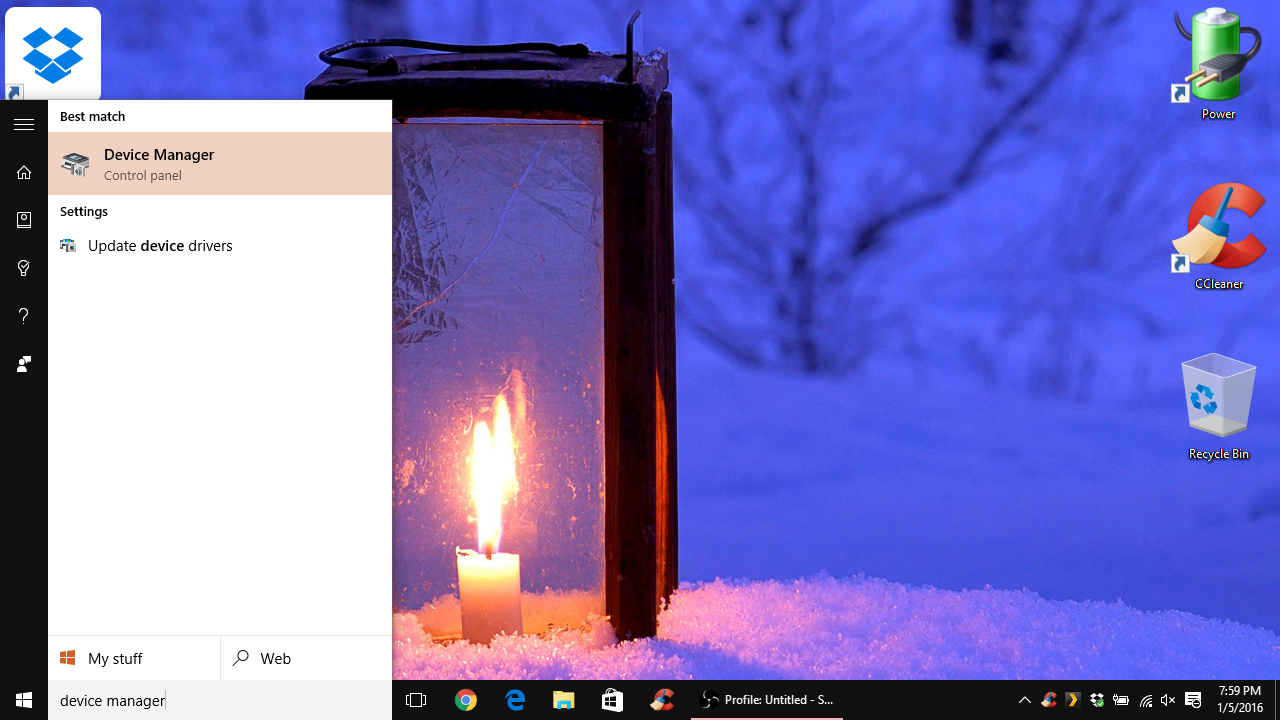The image size is (1280, 720).
Task: Launch Microsoft Edge from the taskbar
Action: point(515,700)
